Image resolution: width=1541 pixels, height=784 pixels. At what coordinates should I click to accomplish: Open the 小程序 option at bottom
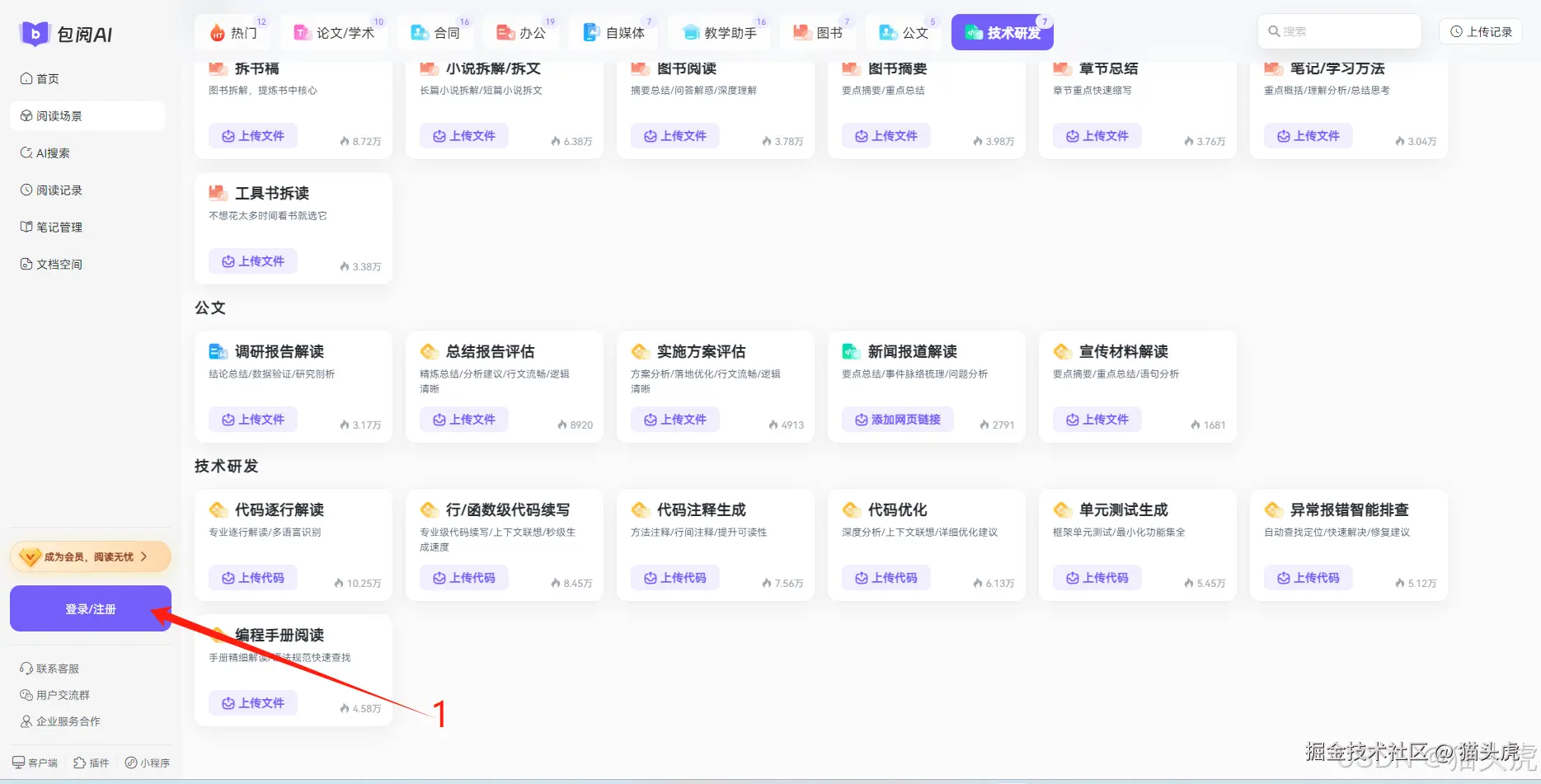point(147,763)
